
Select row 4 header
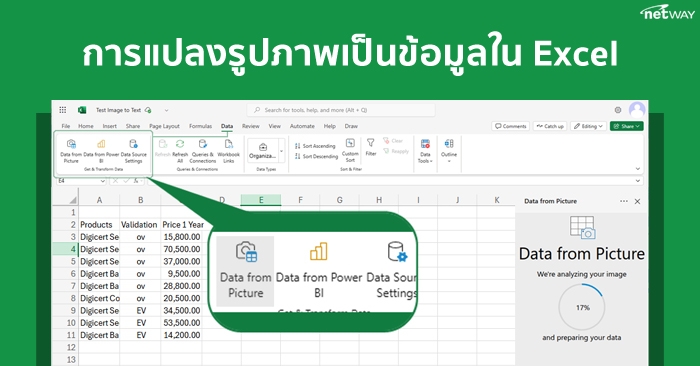[65, 249]
